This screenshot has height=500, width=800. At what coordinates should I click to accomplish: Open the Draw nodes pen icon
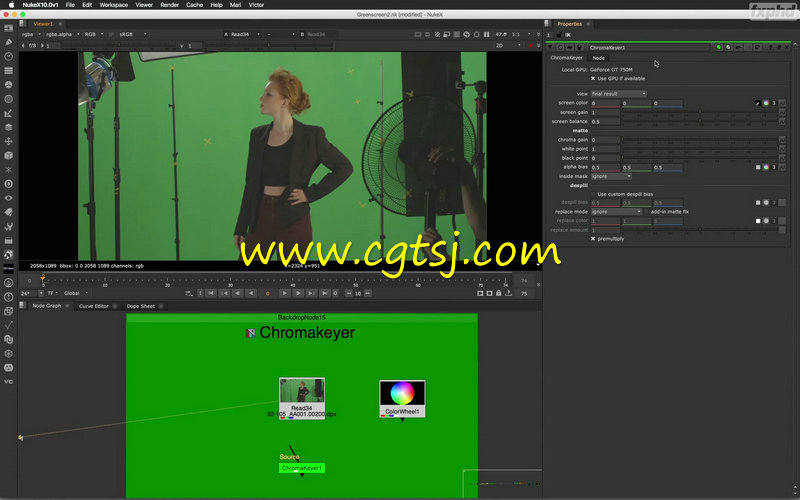[x=8, y=42]
